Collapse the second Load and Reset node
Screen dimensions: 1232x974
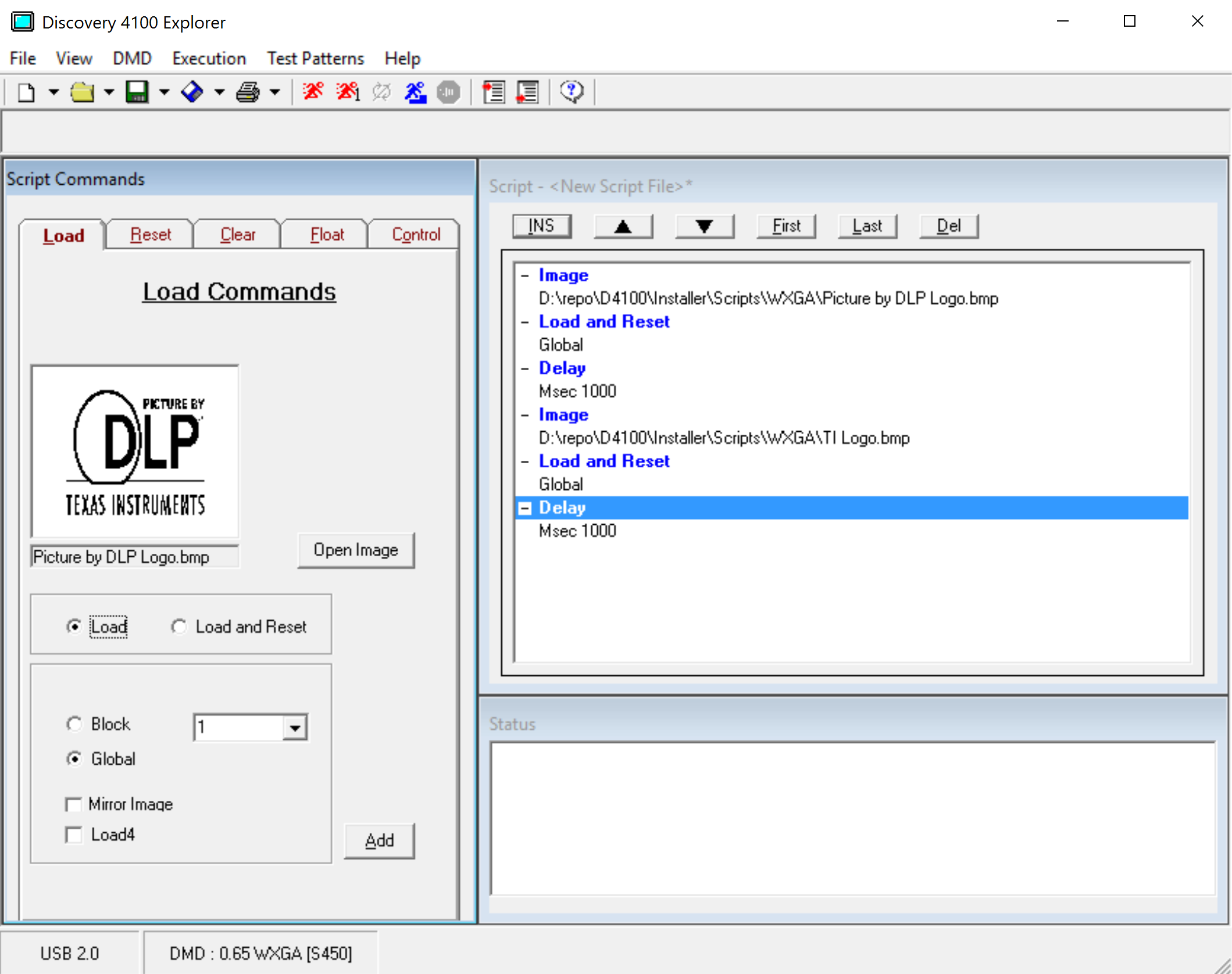525,461
